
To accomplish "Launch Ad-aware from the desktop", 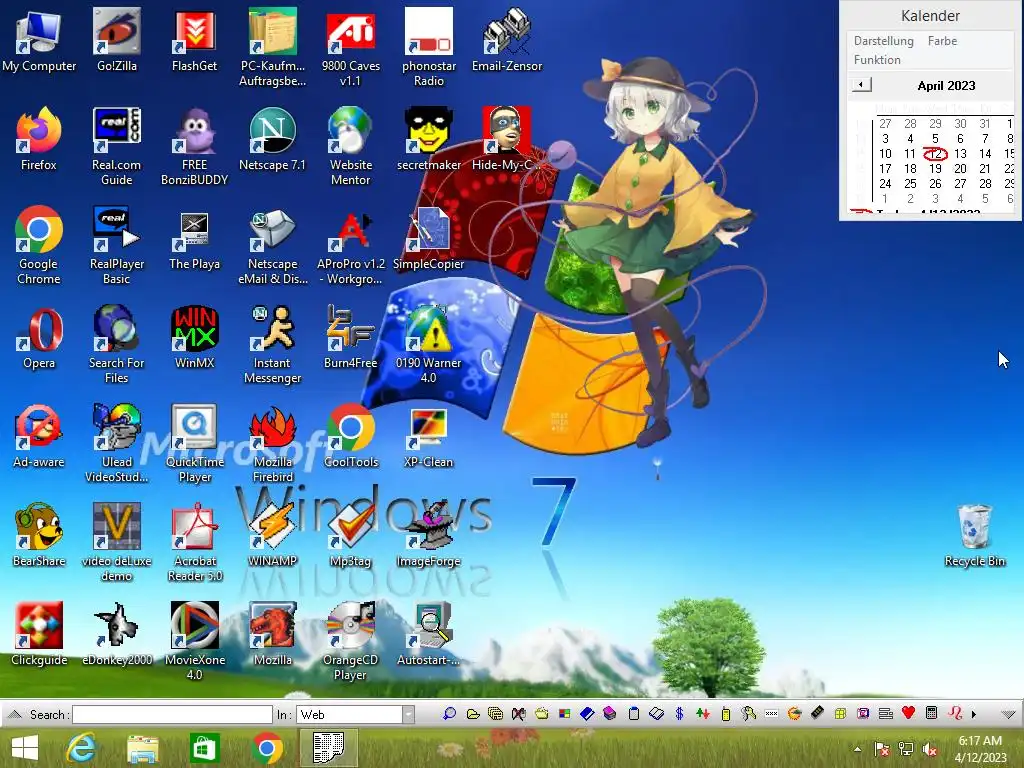I will (x=39, y=436).
